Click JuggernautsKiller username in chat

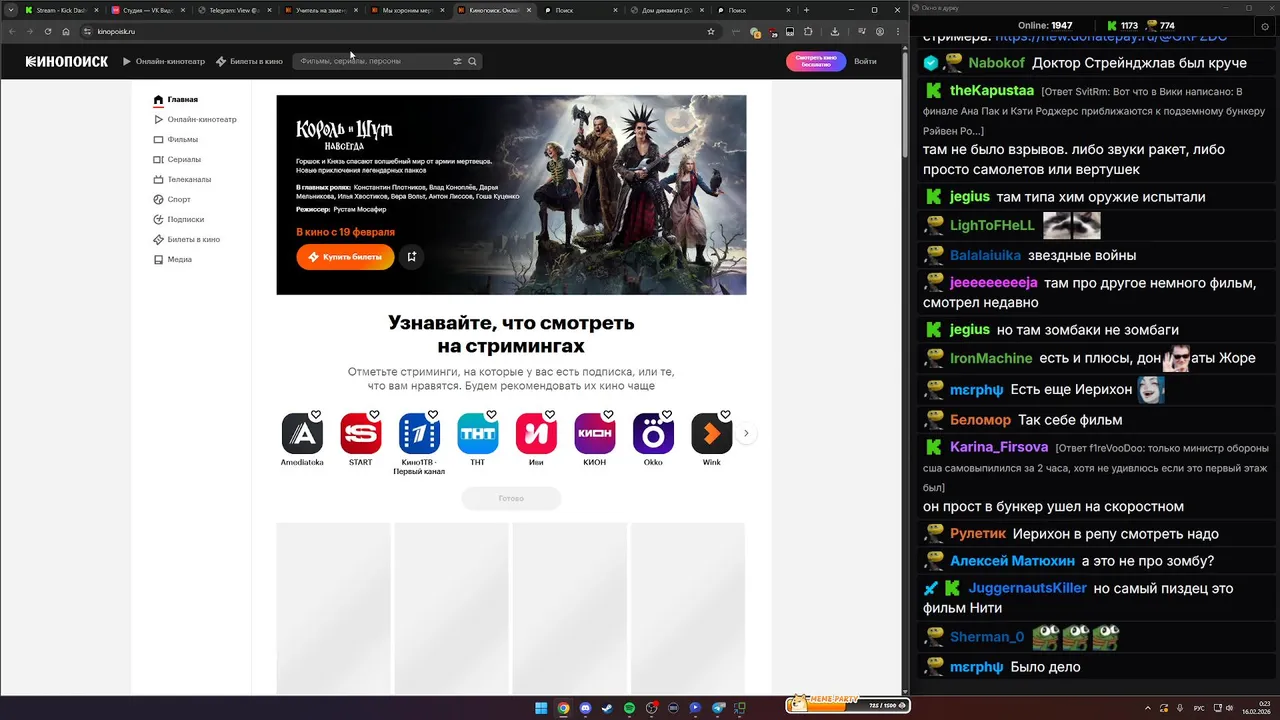click(1027, 588)
